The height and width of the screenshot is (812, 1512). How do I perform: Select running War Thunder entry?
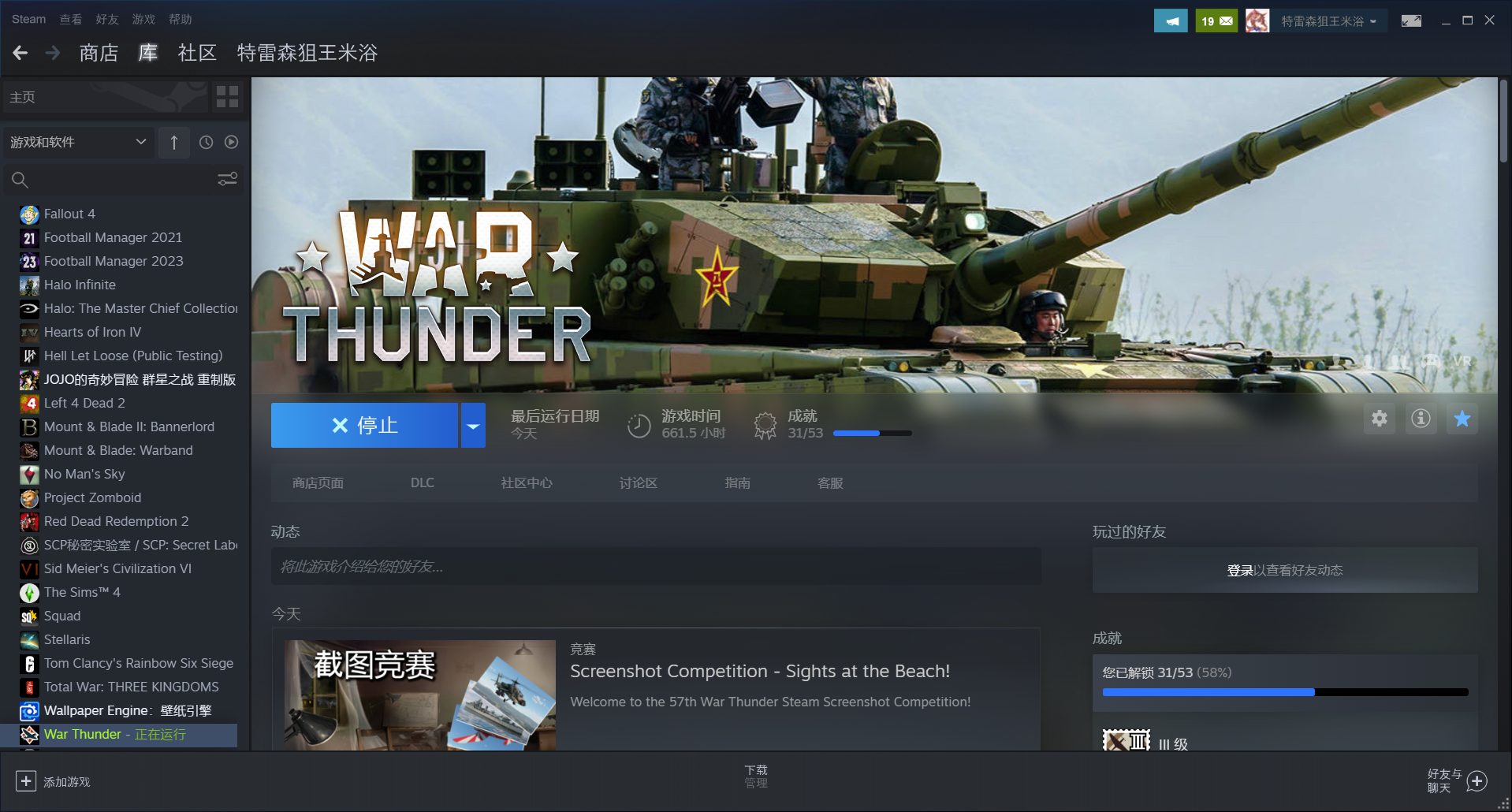pyautogui.click(x=118, y=735)
